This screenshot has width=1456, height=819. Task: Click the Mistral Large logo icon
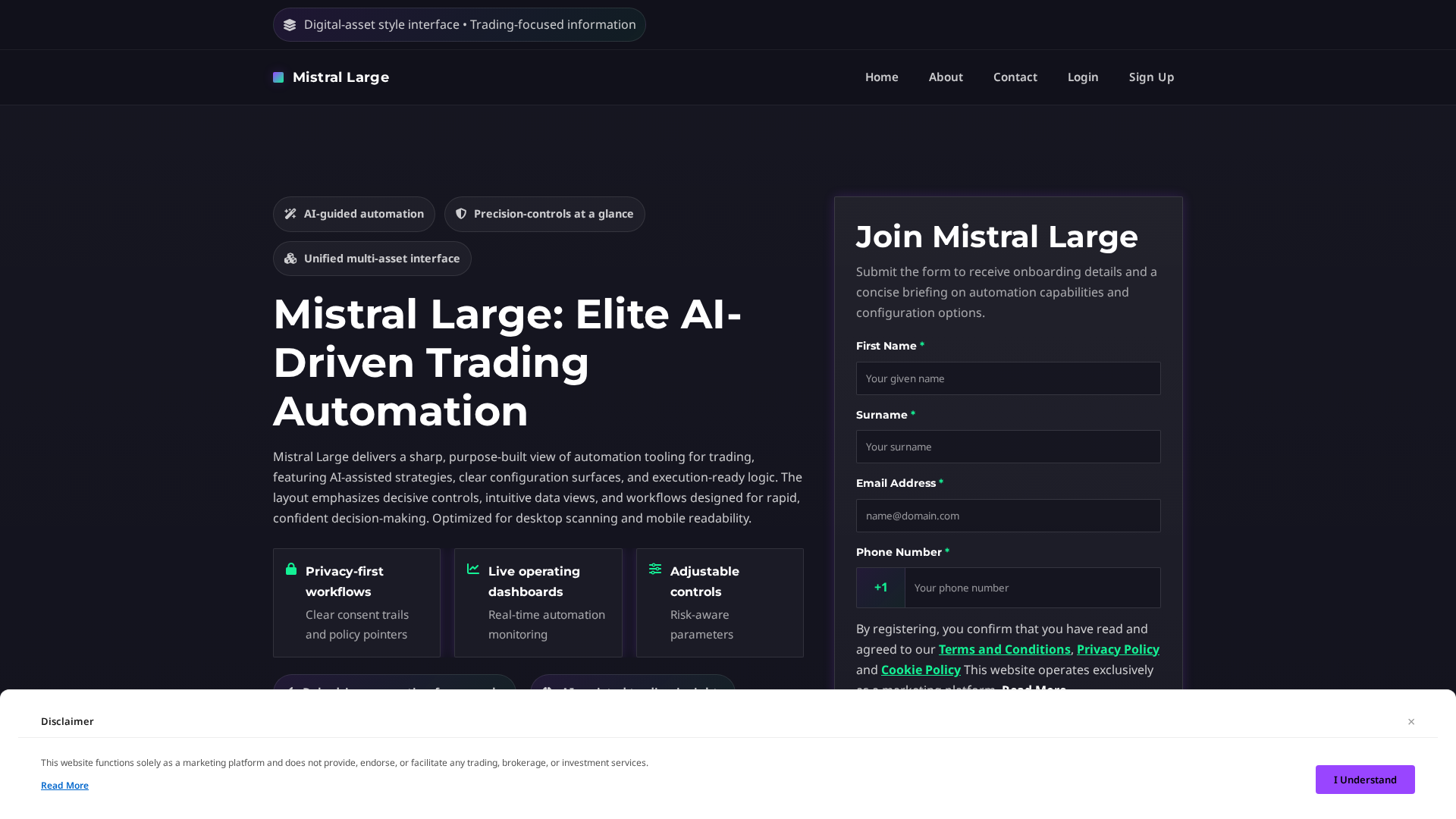(278, 77)
